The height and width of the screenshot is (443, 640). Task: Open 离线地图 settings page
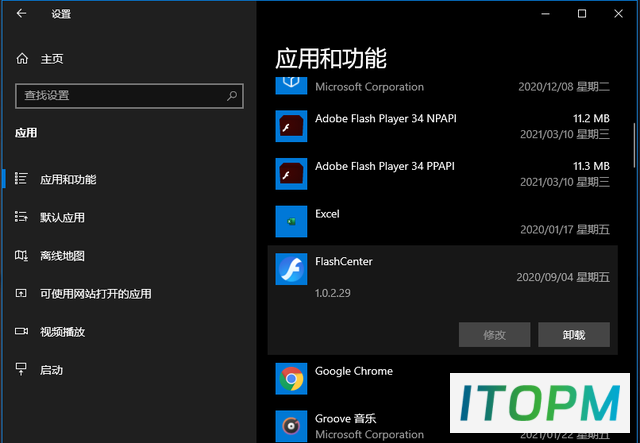point(62,256)
